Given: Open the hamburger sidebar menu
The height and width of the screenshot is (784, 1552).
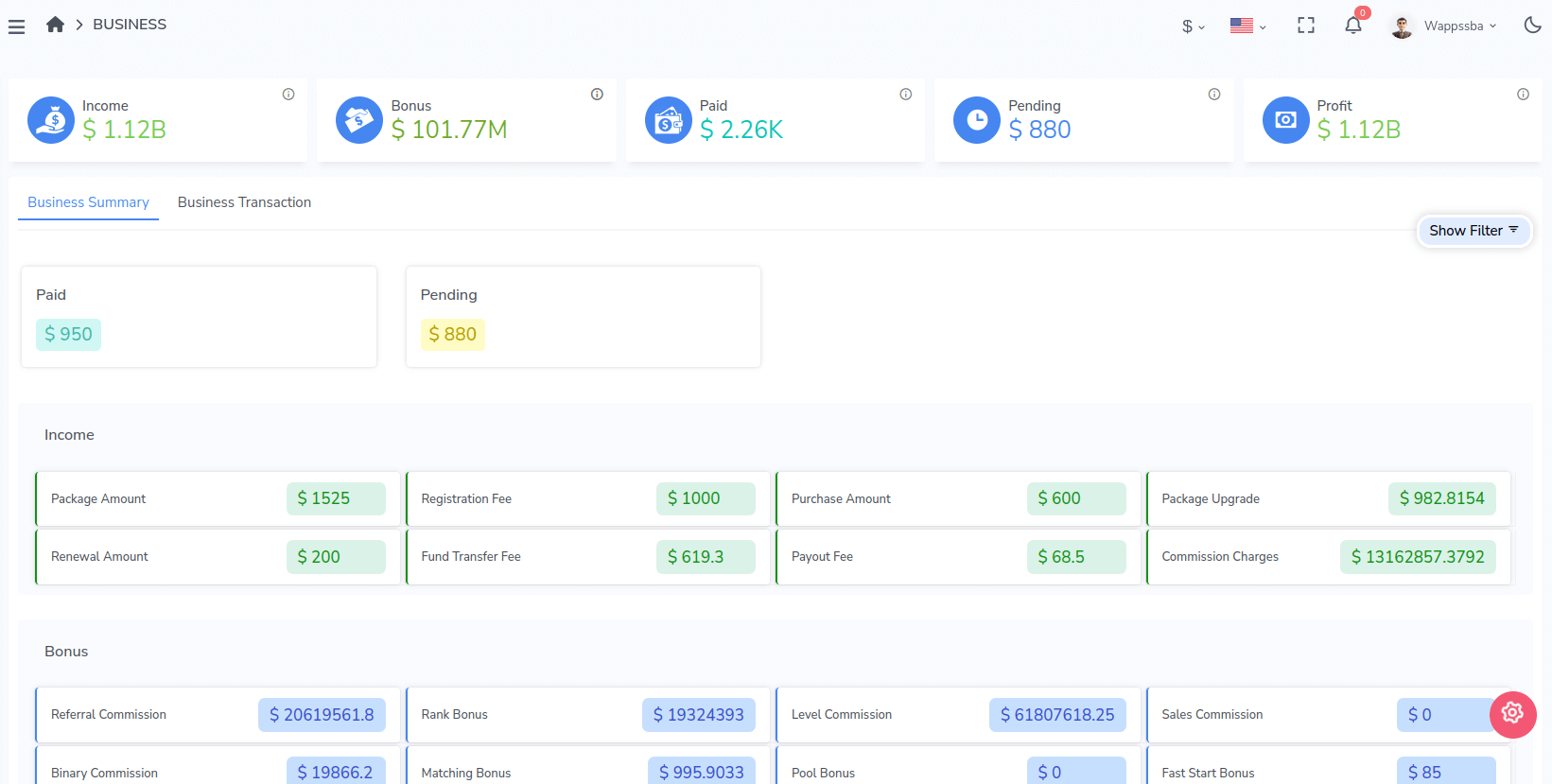Looking at the screenshot, I should [x=16, y=26].
